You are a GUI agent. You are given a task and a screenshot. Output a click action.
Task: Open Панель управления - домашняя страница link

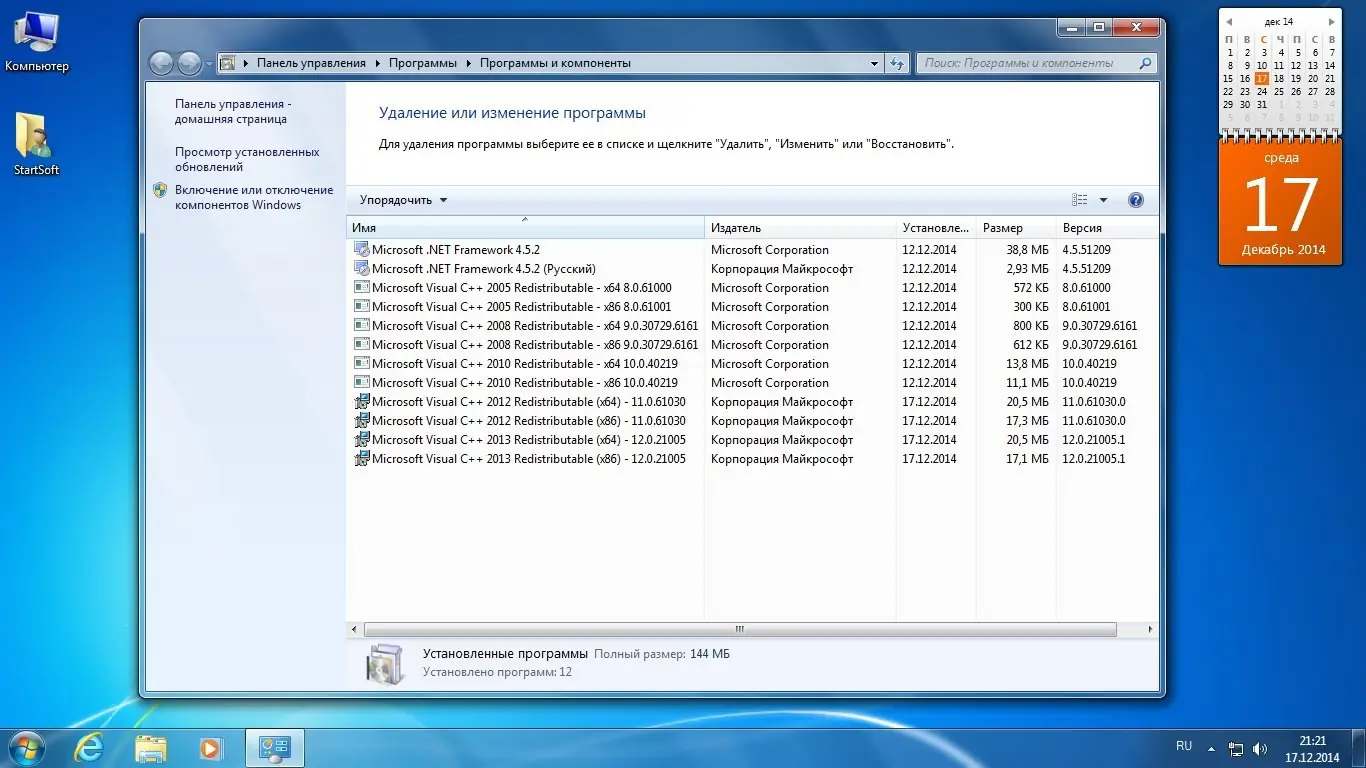coord(233,111)
